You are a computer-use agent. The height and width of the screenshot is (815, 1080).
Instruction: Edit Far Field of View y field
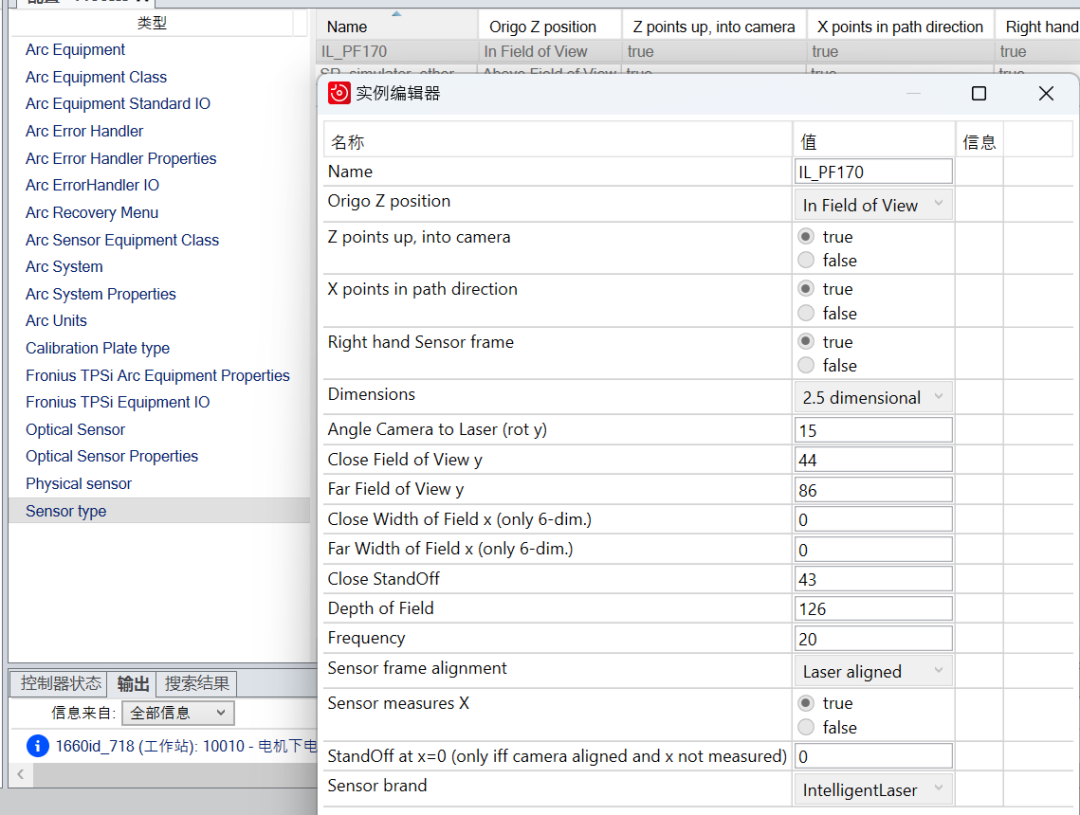(x=873, y=490)
